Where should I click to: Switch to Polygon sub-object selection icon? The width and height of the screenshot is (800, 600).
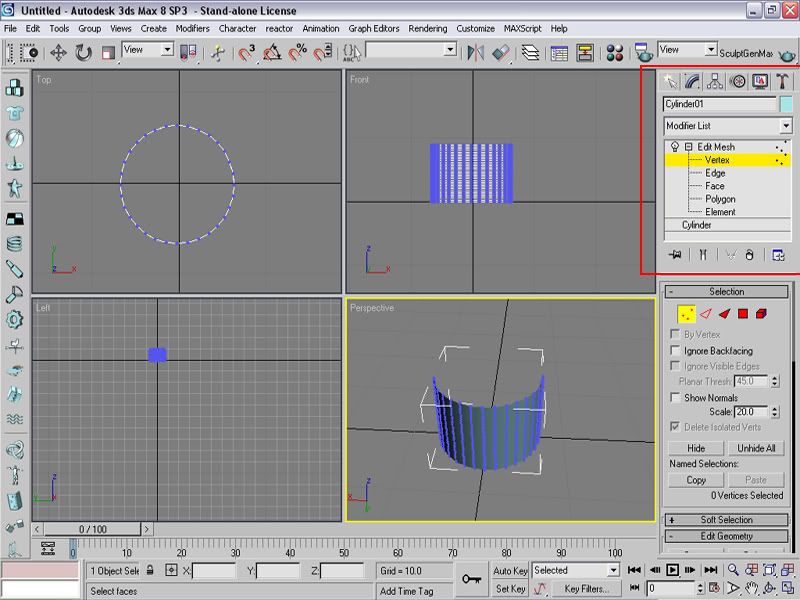742,314
